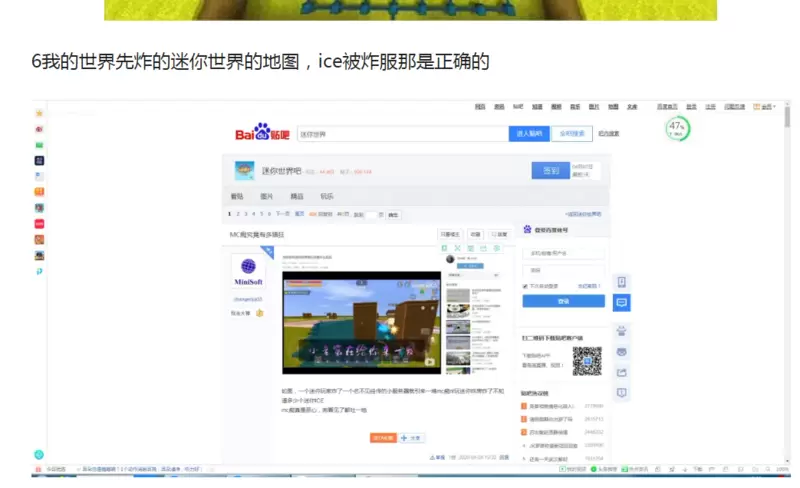Open 知道 in the Baidu top navigation

[x=537, y=107]
